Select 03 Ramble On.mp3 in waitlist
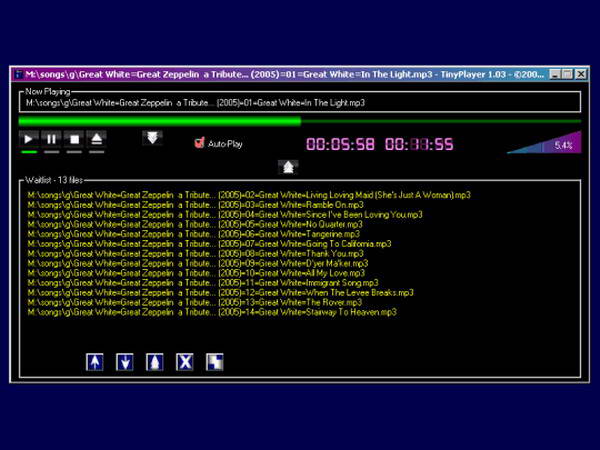 [x=195, y=205]
